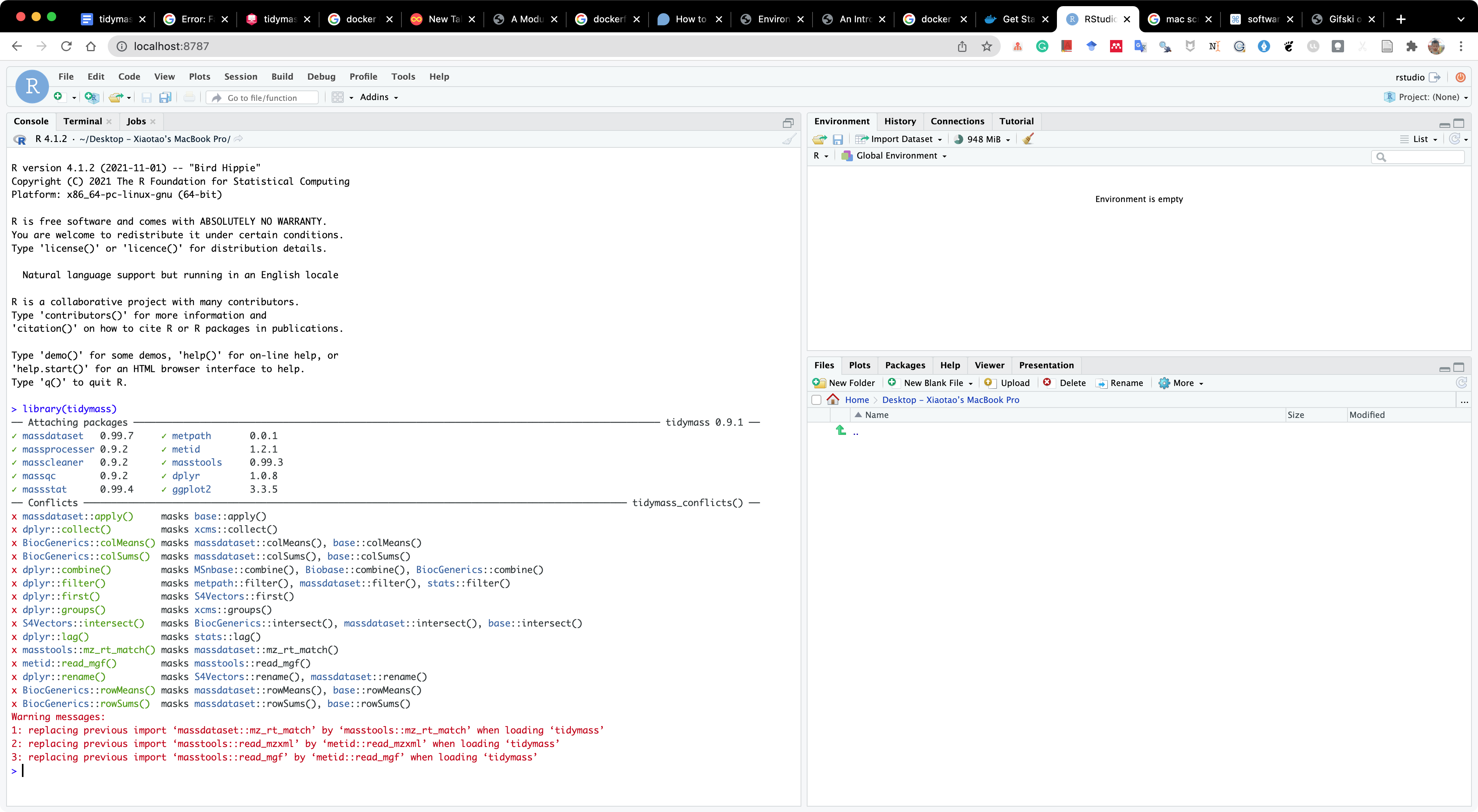Viewport: 1478px width, 812px height.
Task: Open the Project (None) dropdown
Action: [x=1426, y=97]
